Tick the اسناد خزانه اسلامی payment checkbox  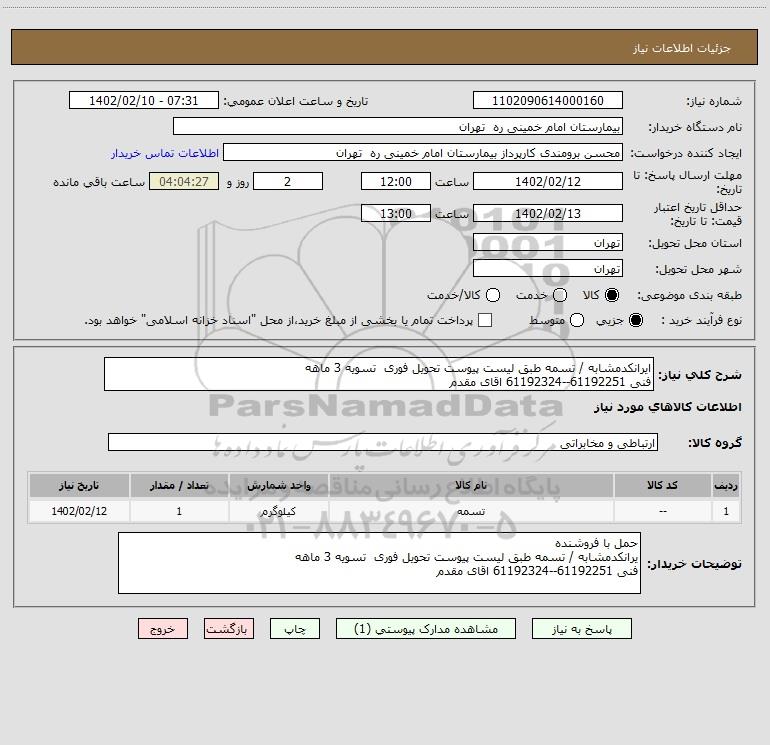coord(485,320)
